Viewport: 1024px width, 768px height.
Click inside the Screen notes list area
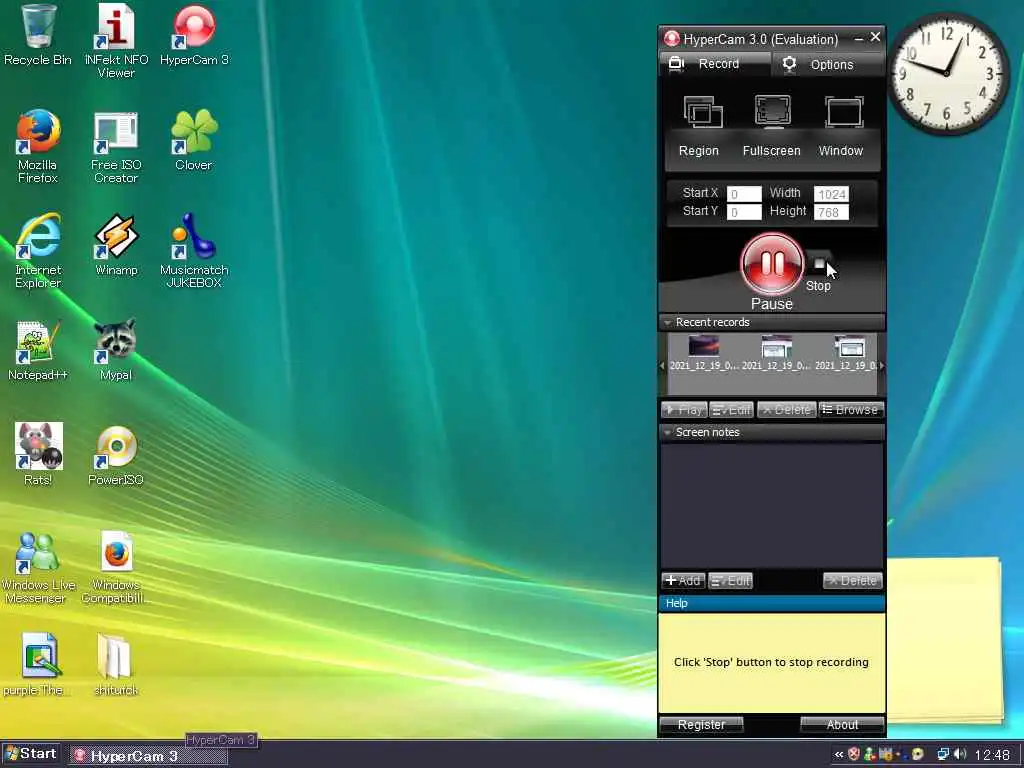(772, 506)
